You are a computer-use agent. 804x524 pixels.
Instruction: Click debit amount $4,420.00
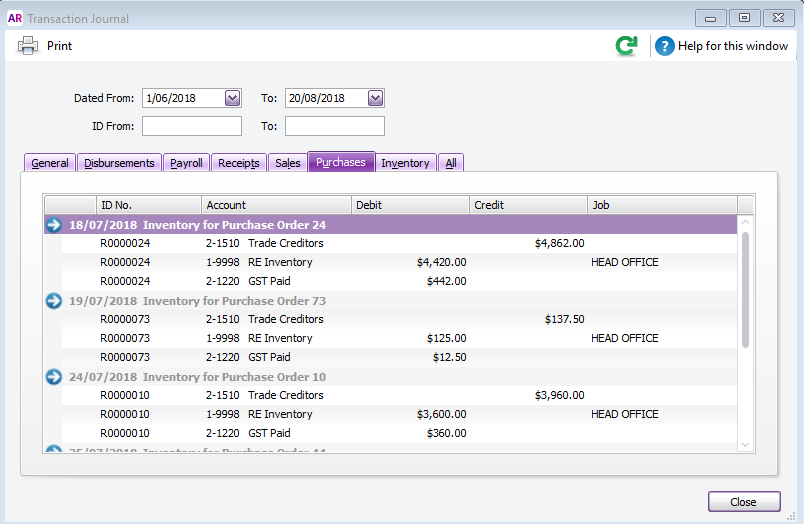(x=441, y=262)
